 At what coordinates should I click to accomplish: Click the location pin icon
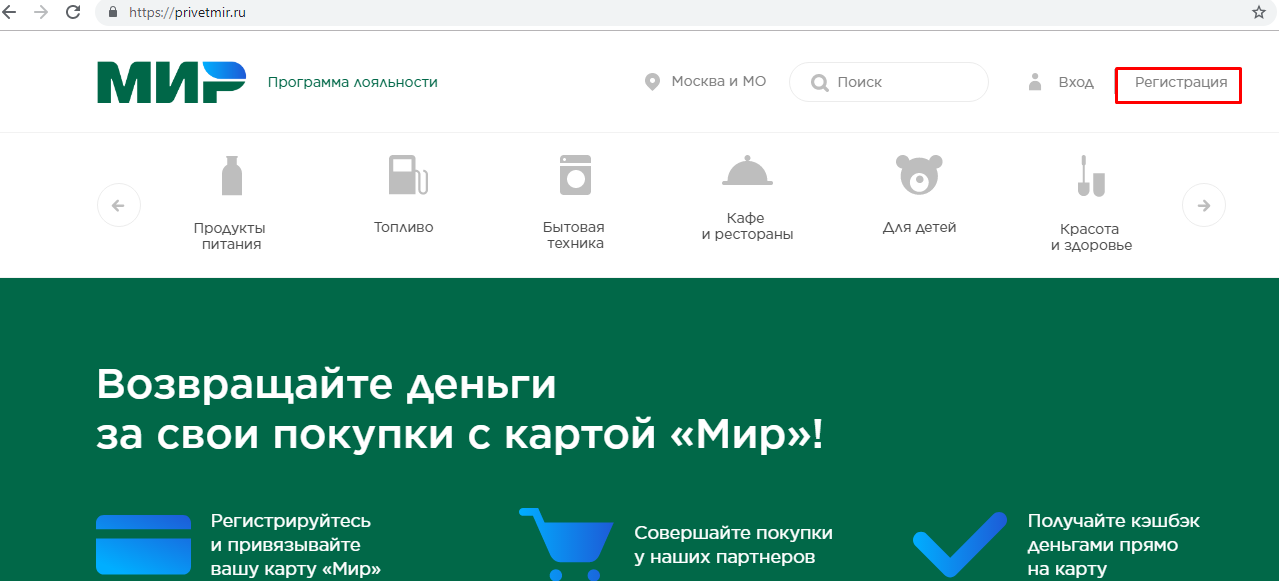click(x=653, y=82)
